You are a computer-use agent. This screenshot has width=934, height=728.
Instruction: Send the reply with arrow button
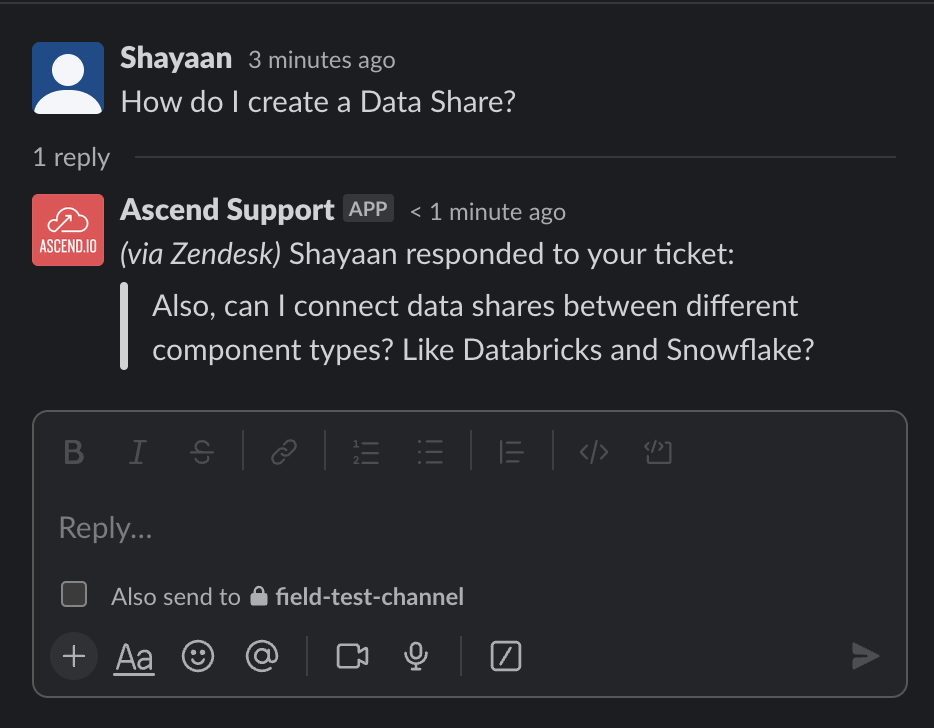pyautogui.click(x=865, y=657)
